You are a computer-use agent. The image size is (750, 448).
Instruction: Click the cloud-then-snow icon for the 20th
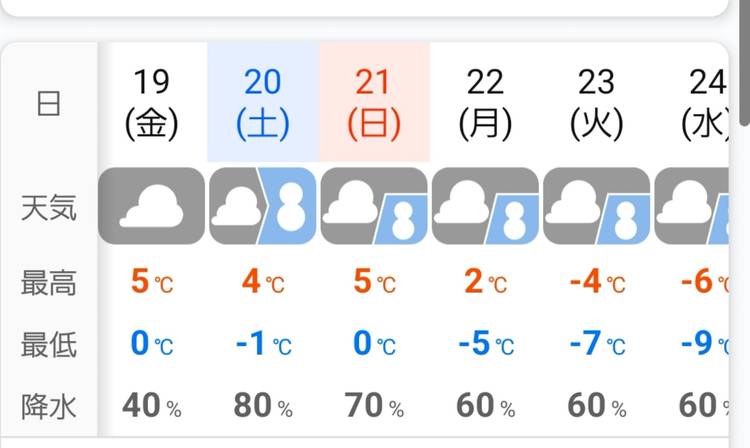263,205
